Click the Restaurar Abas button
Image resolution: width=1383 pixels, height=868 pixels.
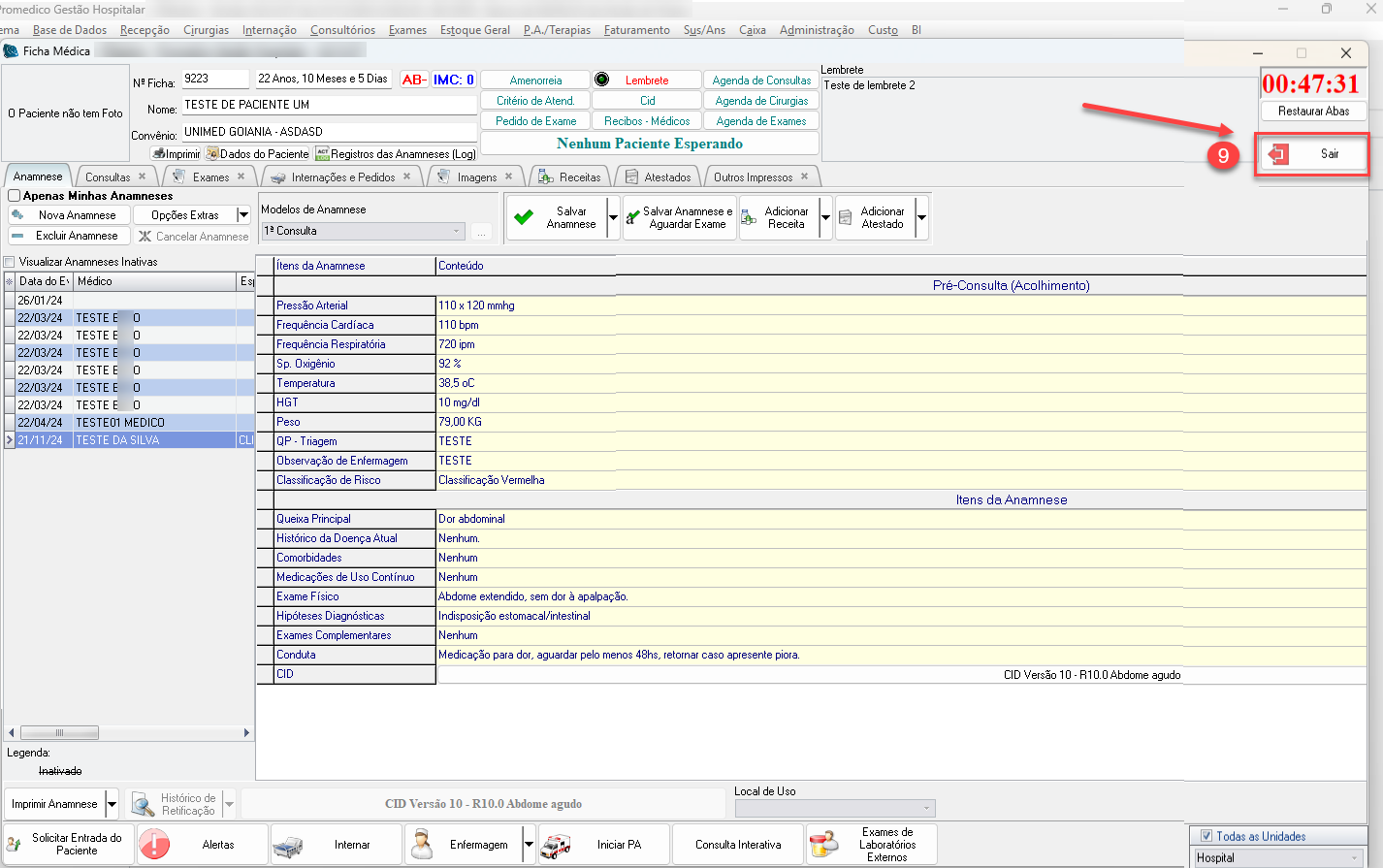[1313, 112]
